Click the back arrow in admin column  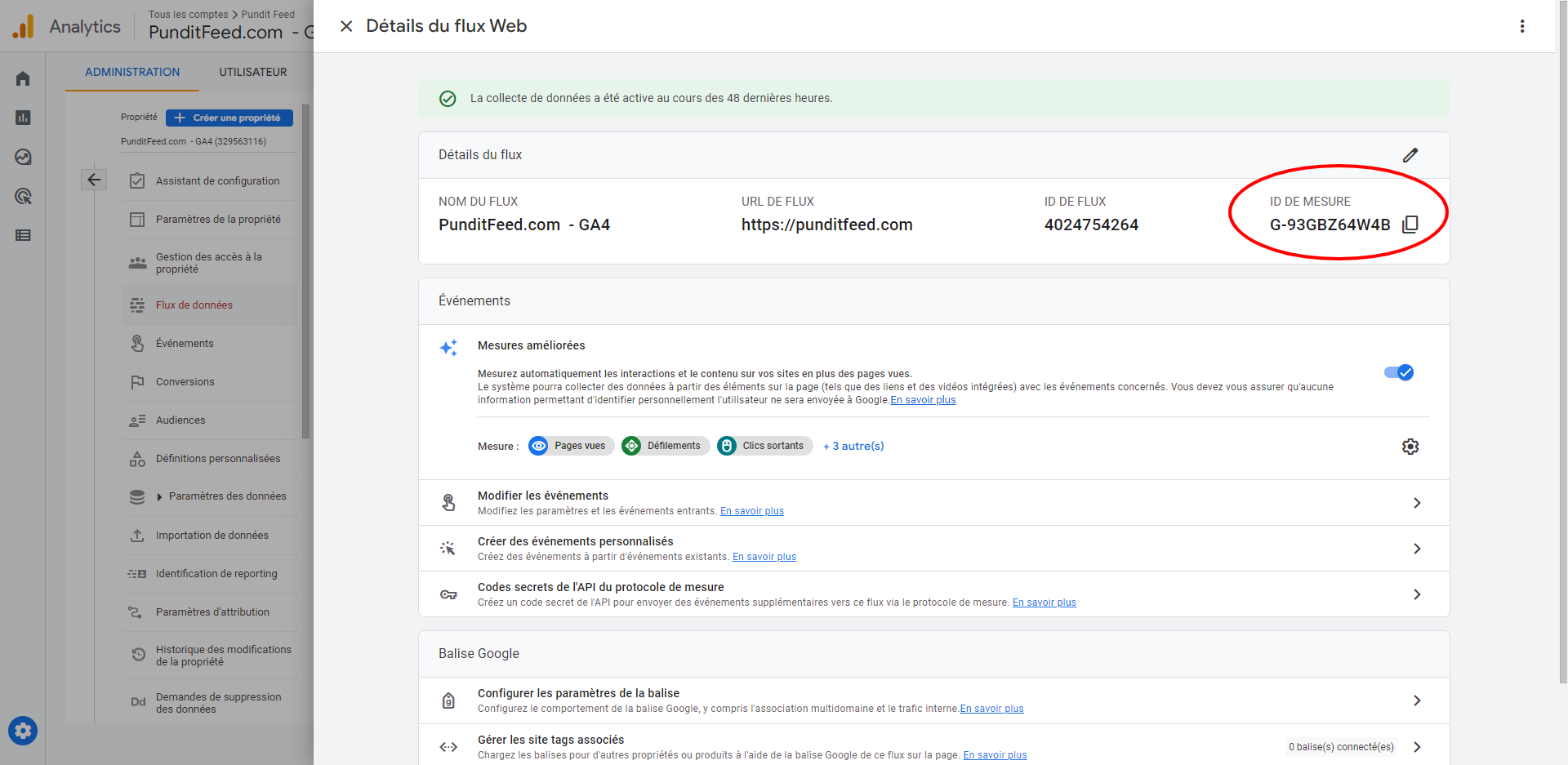(x=94, y=180)
